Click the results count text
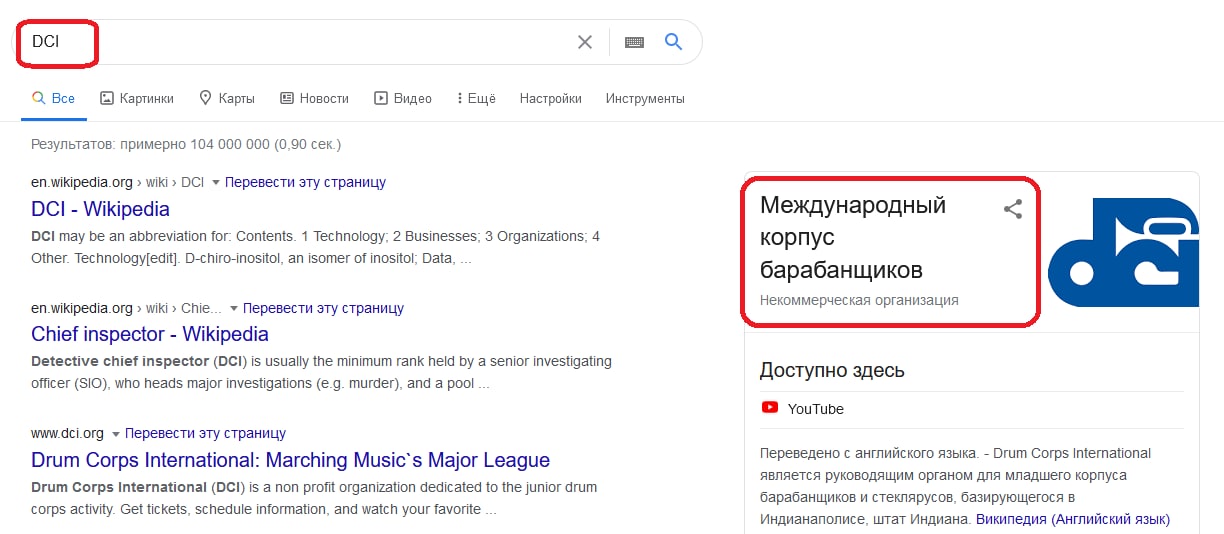 [x=186, y=144]
